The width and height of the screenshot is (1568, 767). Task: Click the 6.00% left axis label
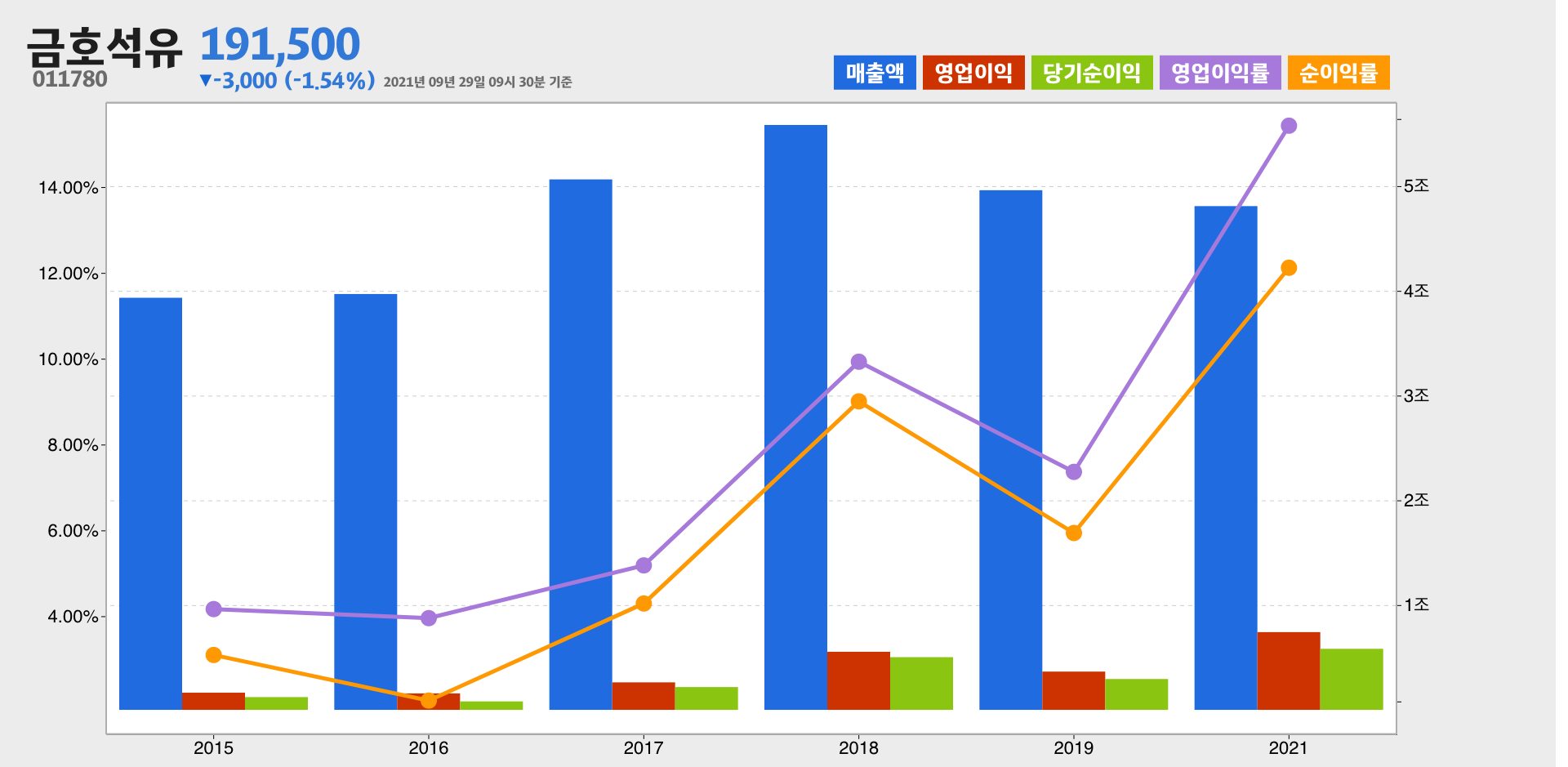coord(73,531)
